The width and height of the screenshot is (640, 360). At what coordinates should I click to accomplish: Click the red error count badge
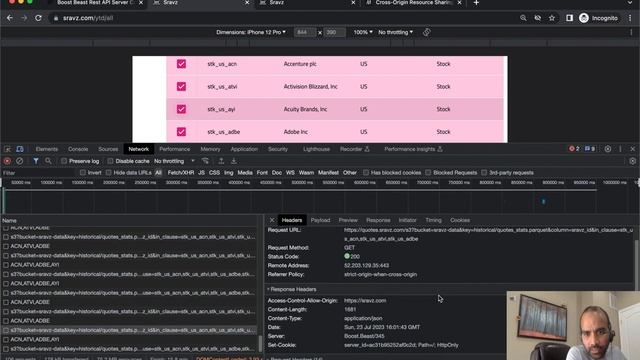(x=574, y=149)
